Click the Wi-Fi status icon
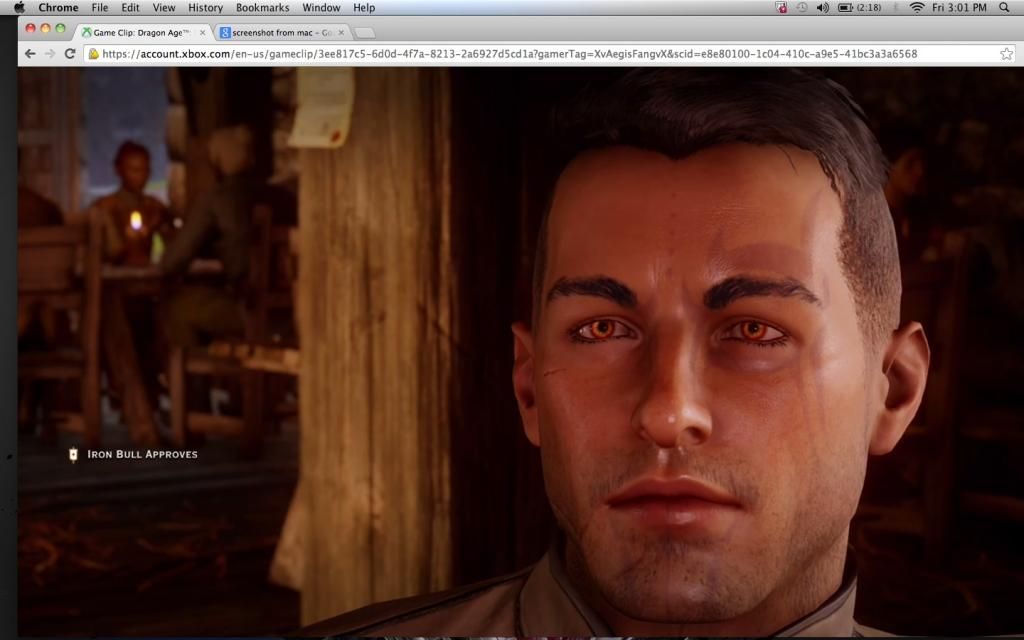 click(x=916, y=8)
